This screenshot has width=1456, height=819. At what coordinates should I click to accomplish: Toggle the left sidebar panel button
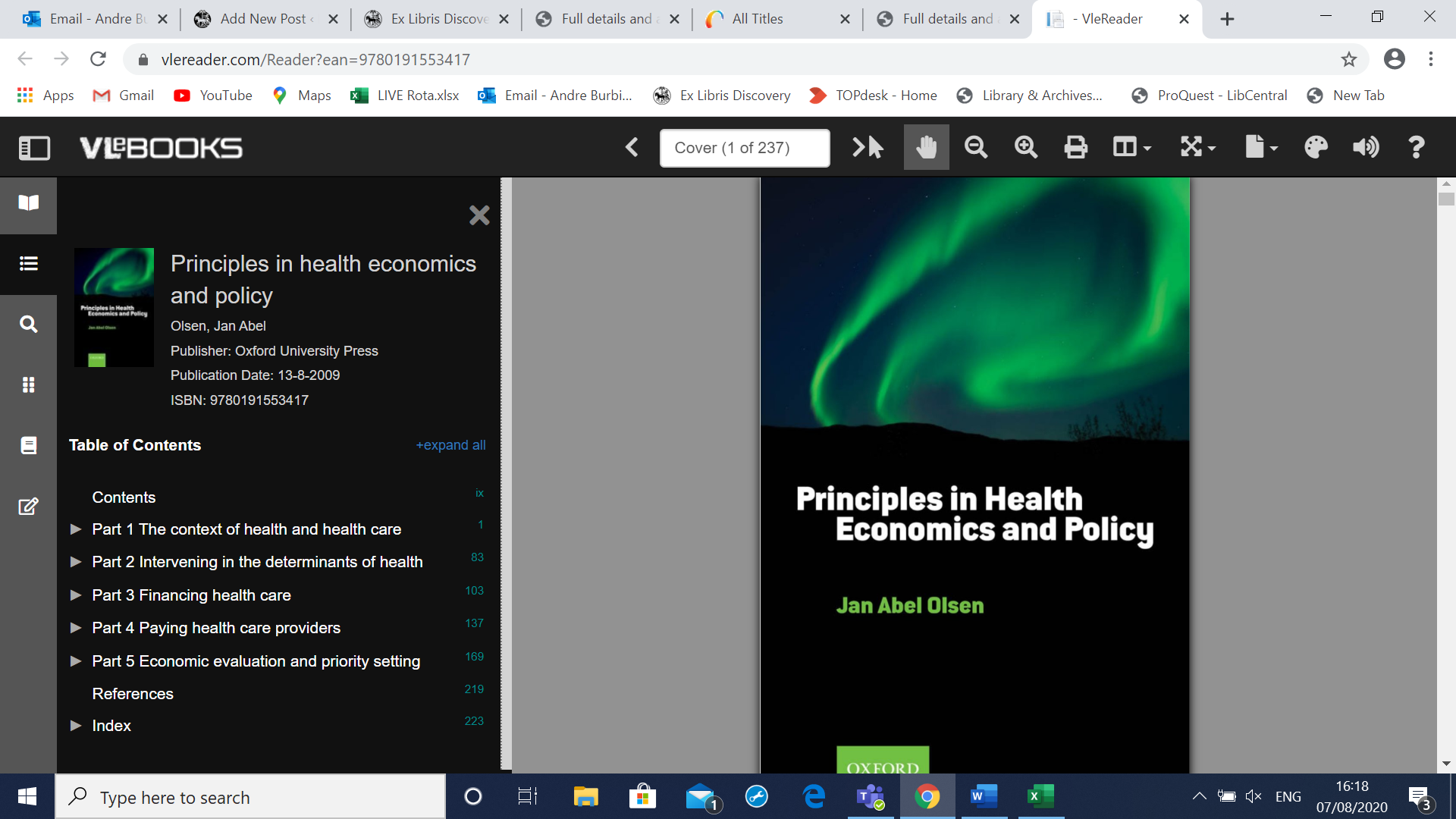click(x=34, y=148)
